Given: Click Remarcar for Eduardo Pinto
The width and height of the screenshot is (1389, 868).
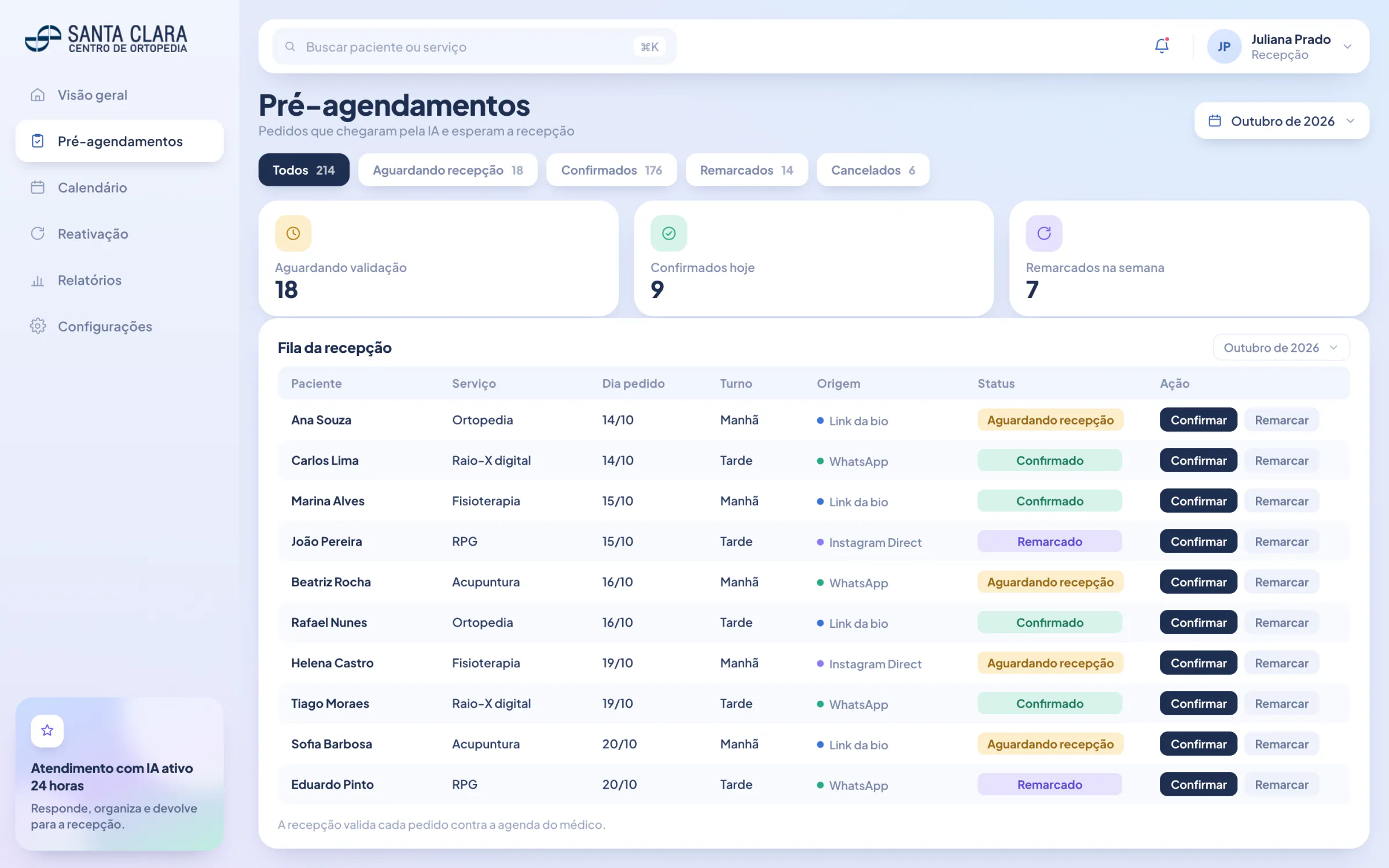Looking at the screenshot, I should coord(1281,784).
